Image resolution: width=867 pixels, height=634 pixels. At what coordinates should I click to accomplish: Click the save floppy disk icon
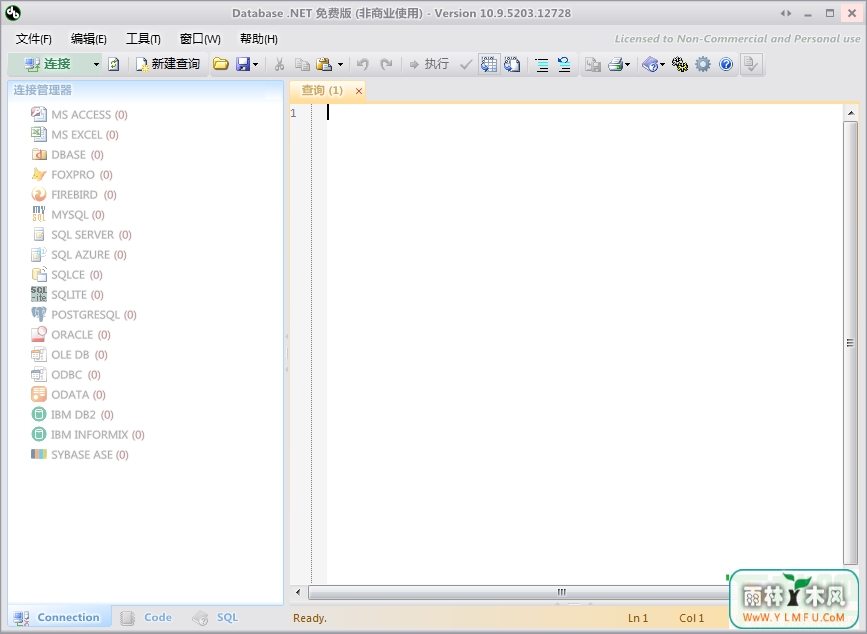[x=243, y=64]
